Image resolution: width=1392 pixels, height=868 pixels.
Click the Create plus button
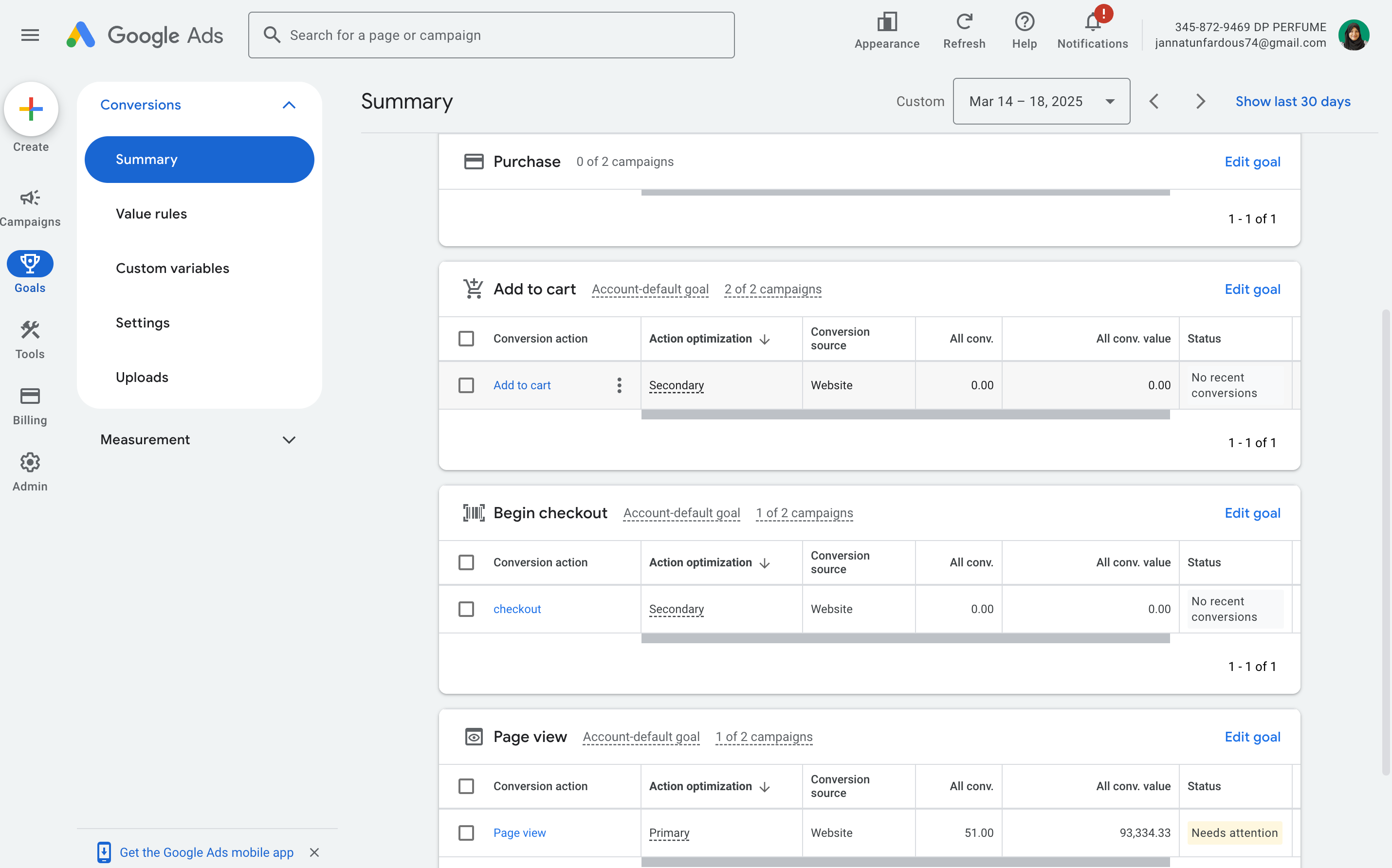click(x=31, y=109)
